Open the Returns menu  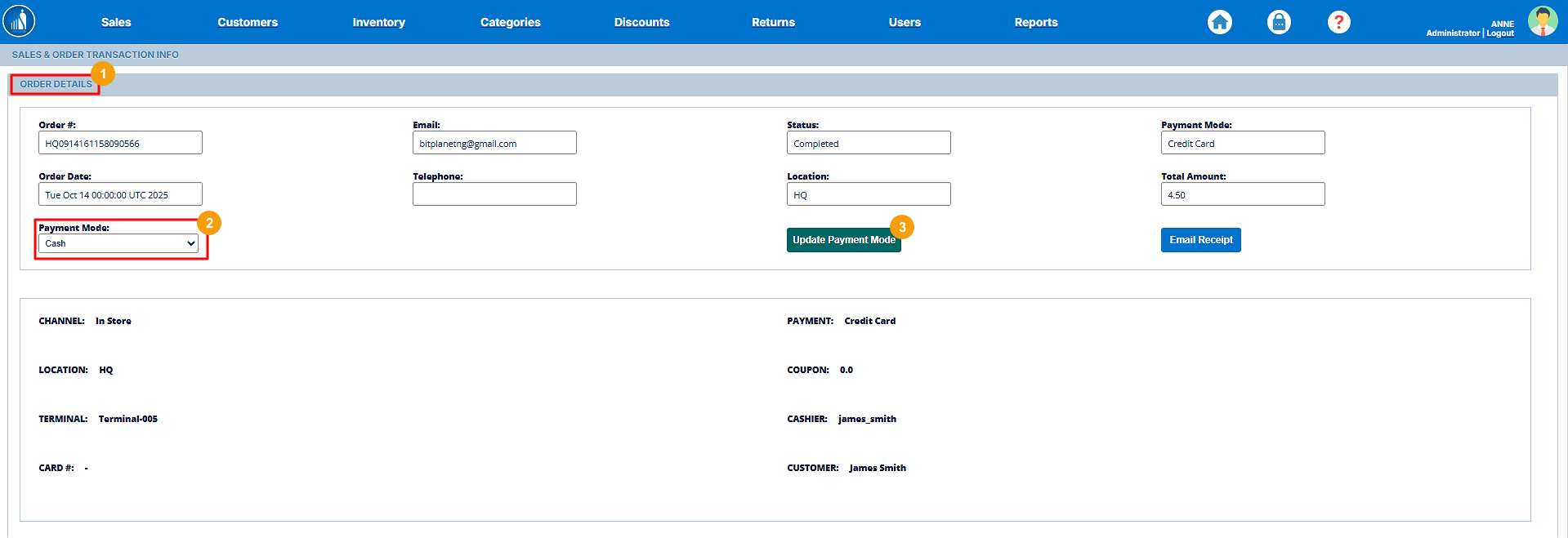pos(773,22)
